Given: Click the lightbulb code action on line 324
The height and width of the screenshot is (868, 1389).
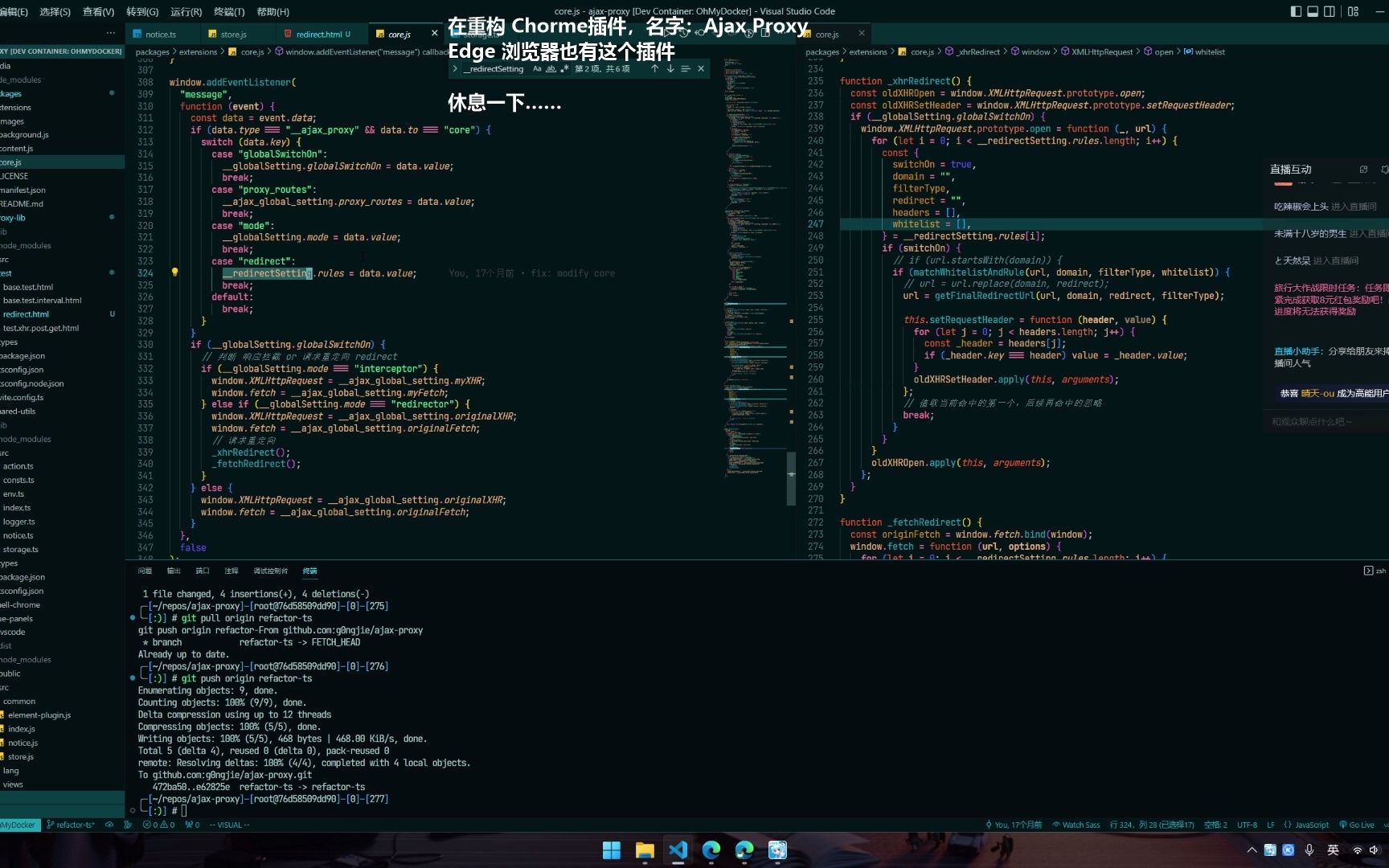Looking at the screenshot, I should coord(174,272).
